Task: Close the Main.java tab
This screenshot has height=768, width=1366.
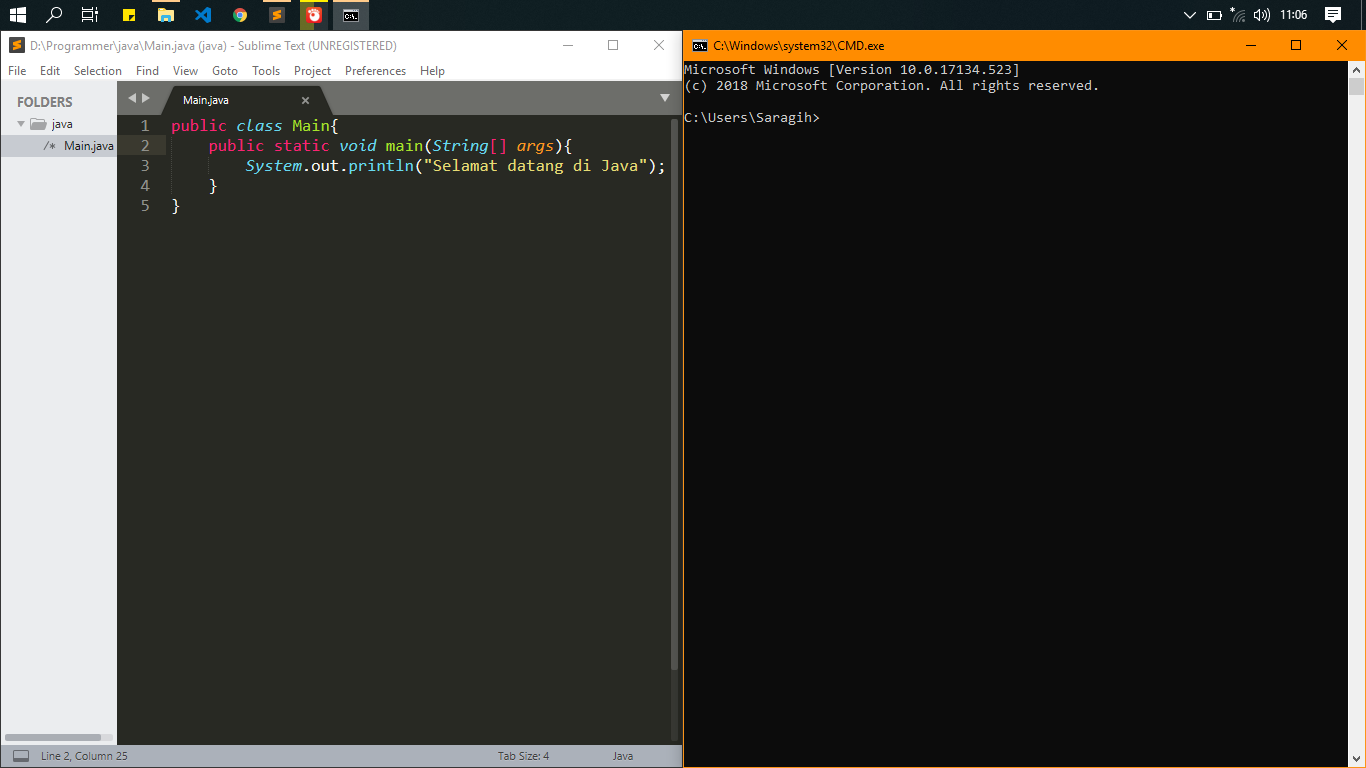Action: click(305, 100)
